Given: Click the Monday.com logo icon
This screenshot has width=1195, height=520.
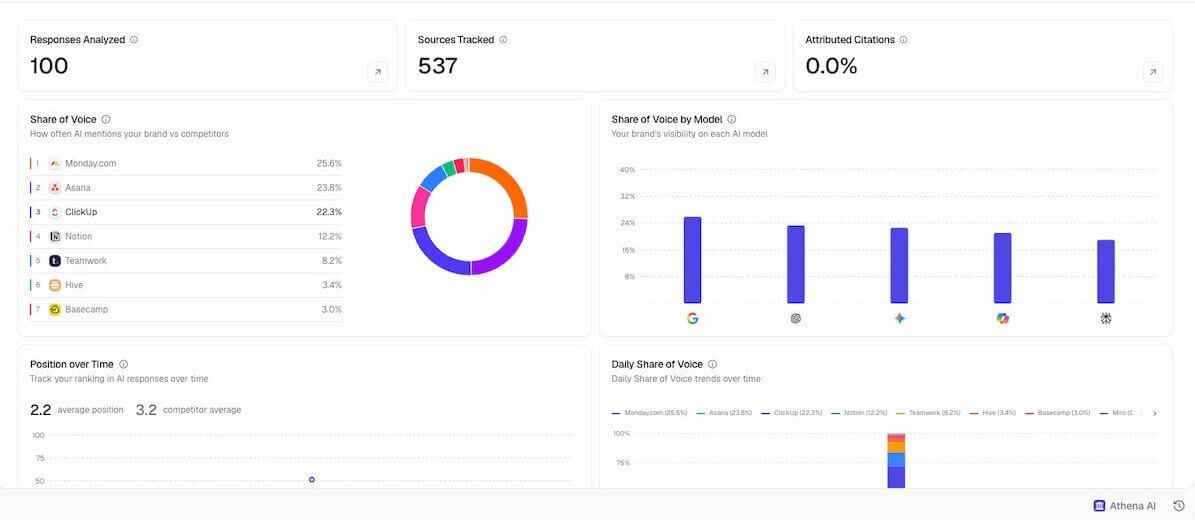Looking at the screenshot, I should coord(54,163).
